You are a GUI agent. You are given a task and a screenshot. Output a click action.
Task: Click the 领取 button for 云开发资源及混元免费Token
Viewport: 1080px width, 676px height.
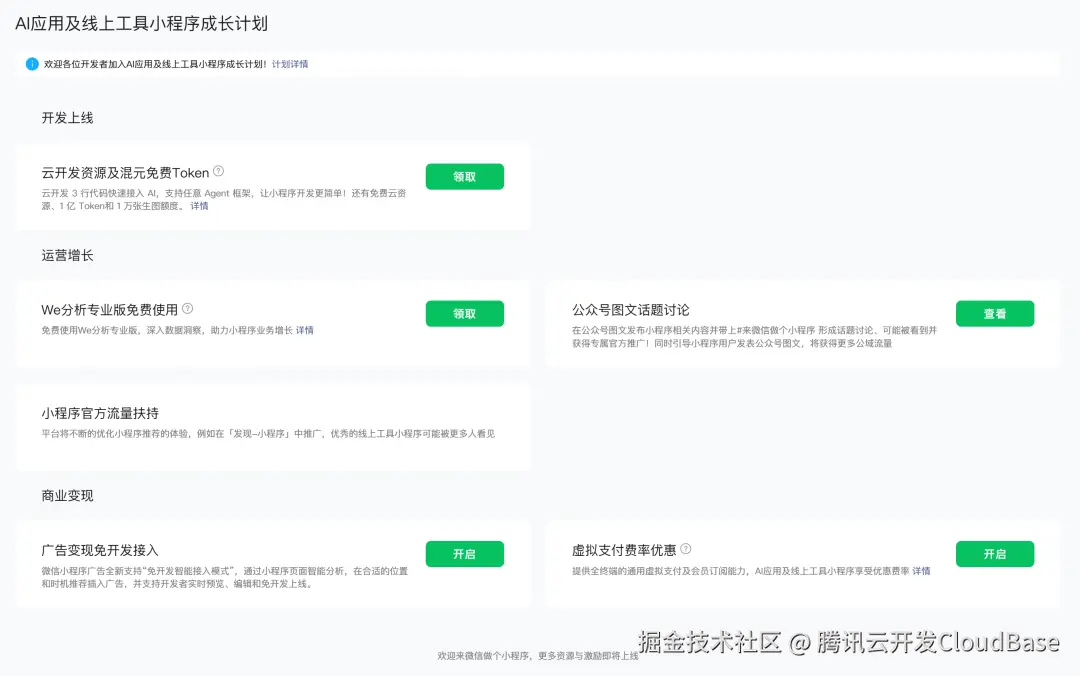(x=465, y=175)
